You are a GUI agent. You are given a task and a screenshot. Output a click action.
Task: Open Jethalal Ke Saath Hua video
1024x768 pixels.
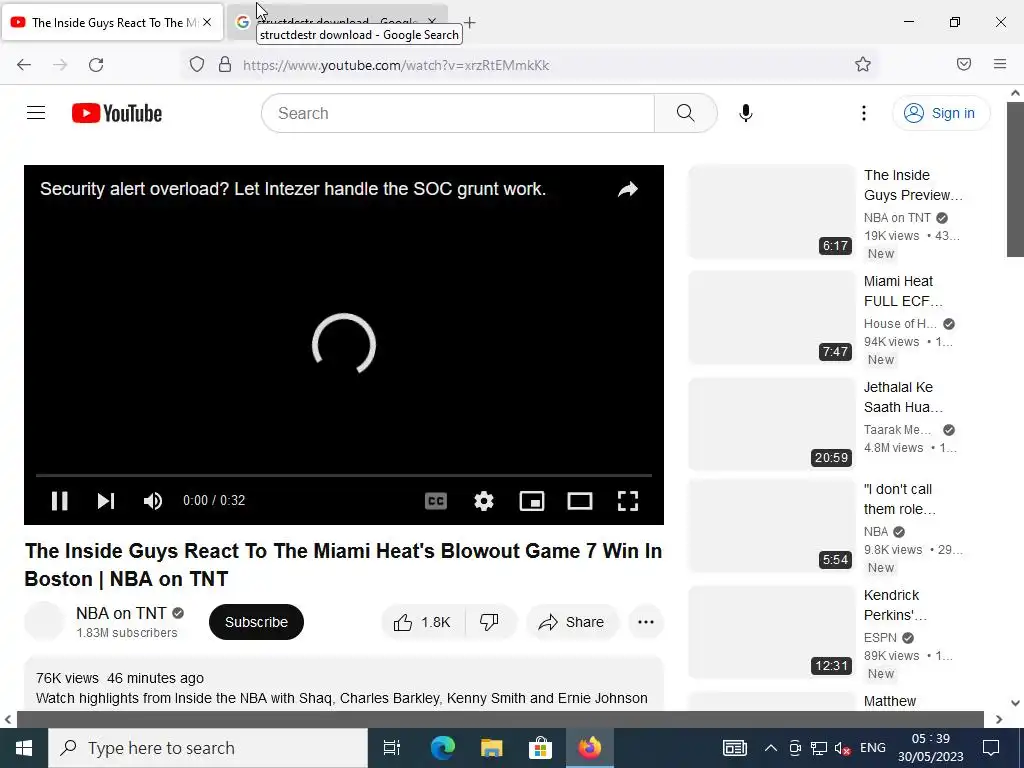(903, 397)
